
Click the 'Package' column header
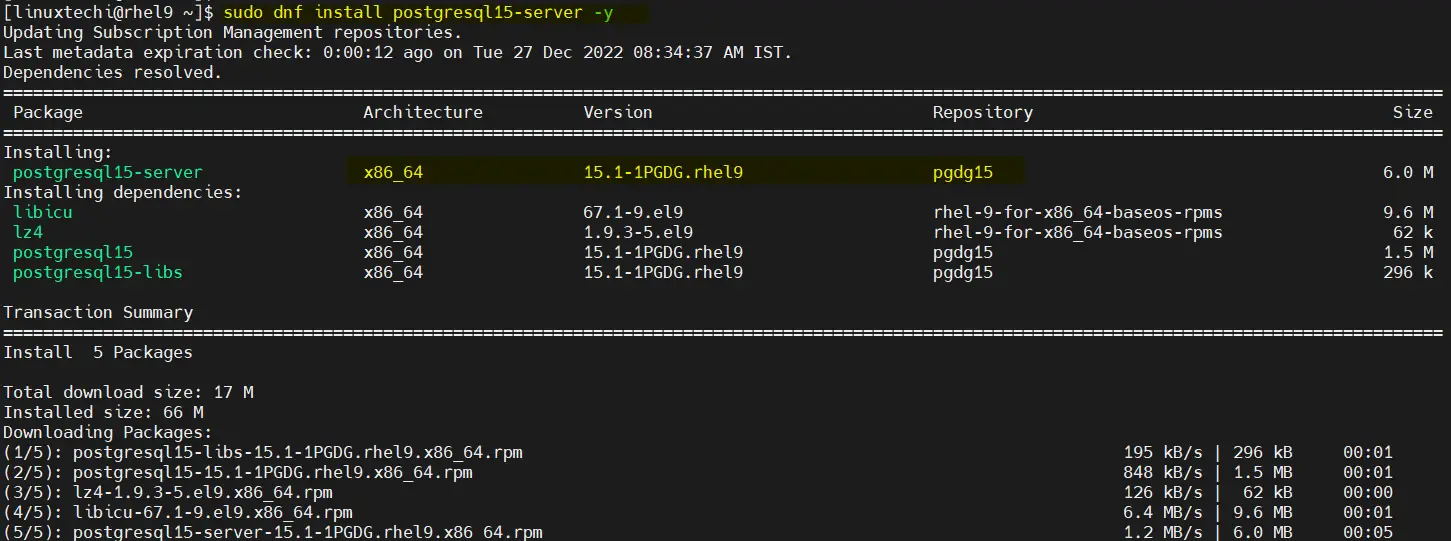[48, 112]
